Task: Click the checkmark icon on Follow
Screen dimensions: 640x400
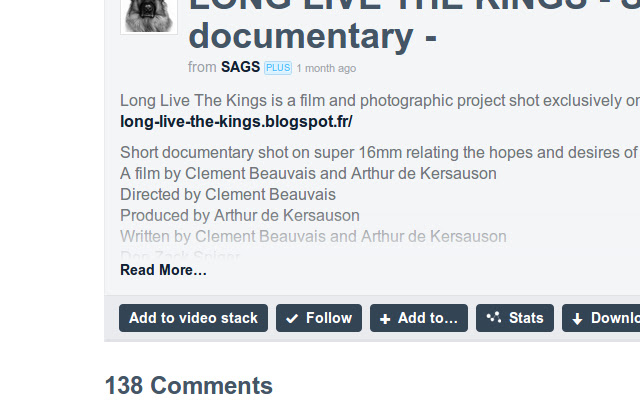Action: [x=292, y=318]
